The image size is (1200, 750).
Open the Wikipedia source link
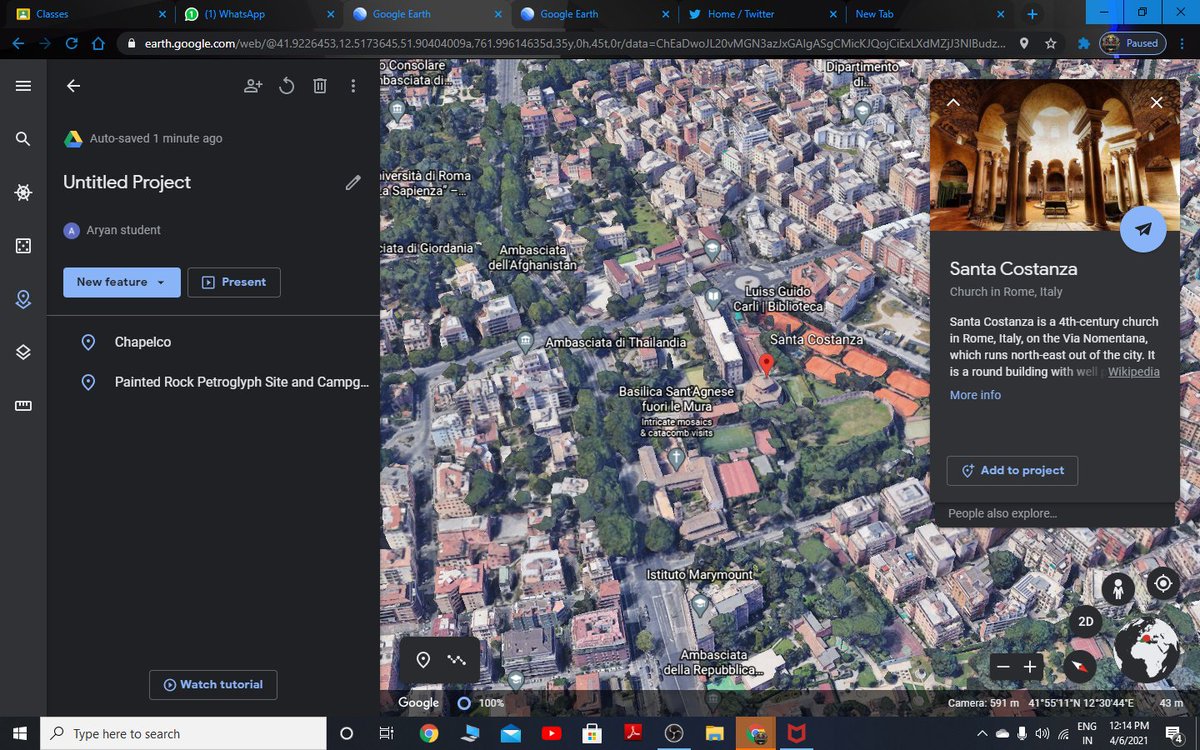tap(1134, 372)
